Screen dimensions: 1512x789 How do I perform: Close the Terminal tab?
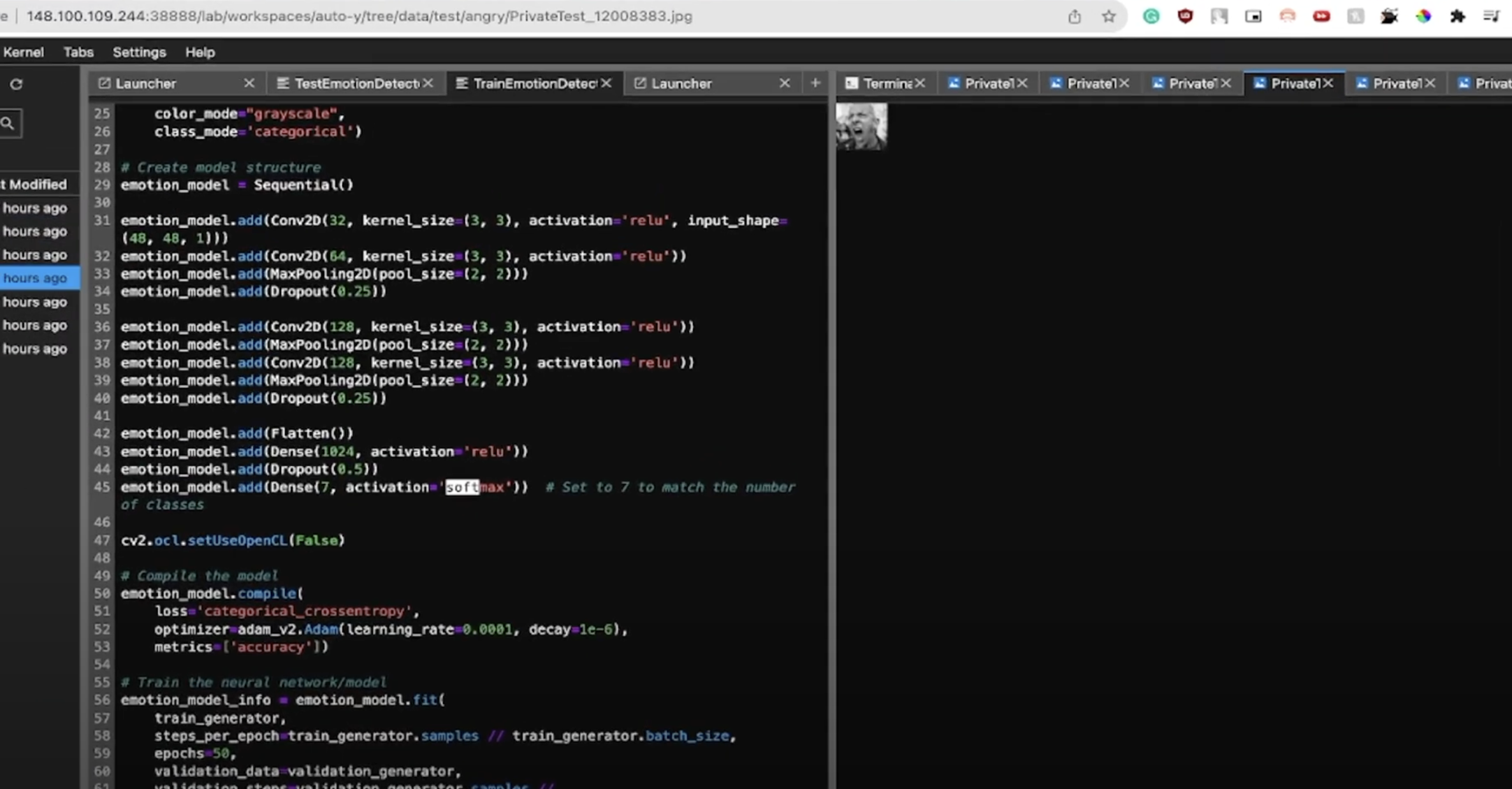tap(920, 83)
